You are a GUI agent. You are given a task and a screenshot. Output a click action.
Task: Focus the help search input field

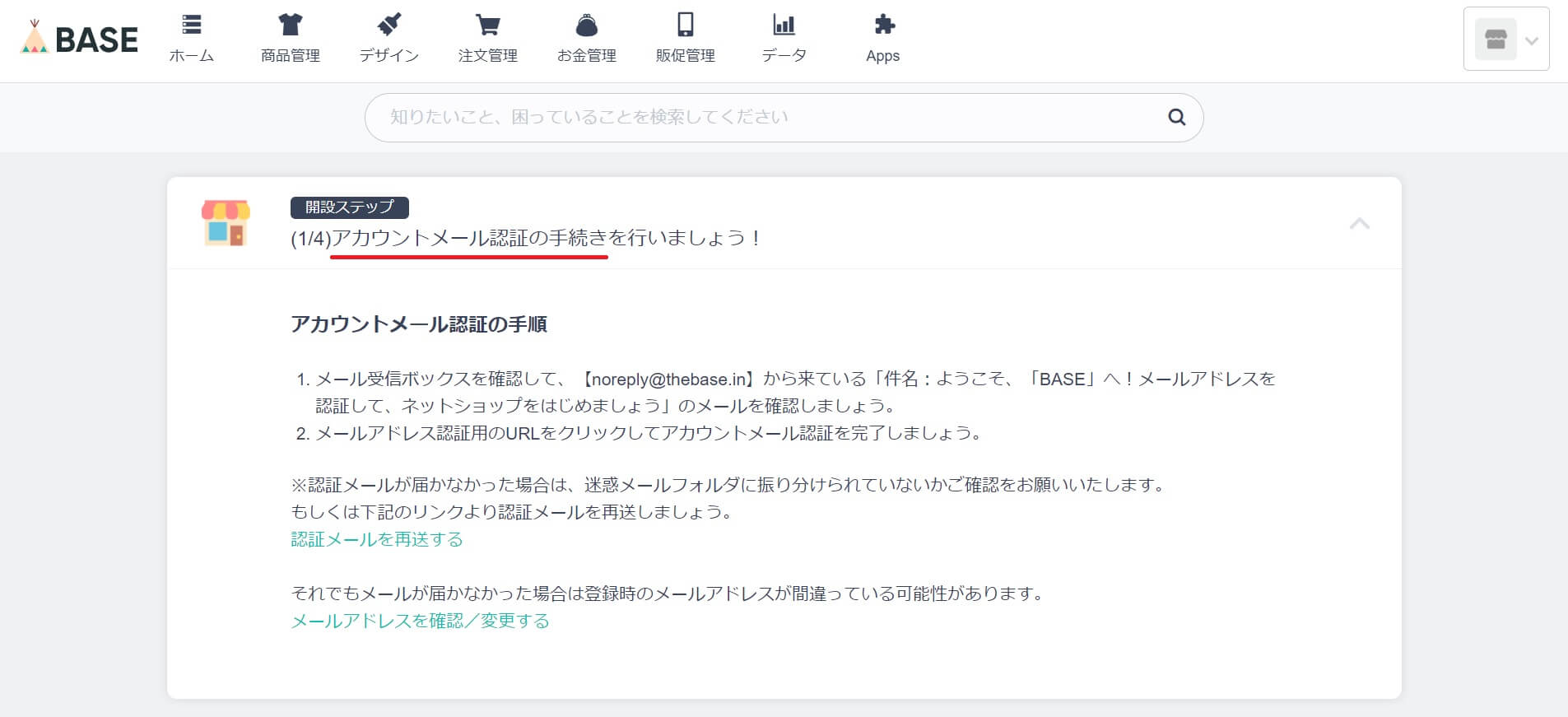[x=765, y=117]
